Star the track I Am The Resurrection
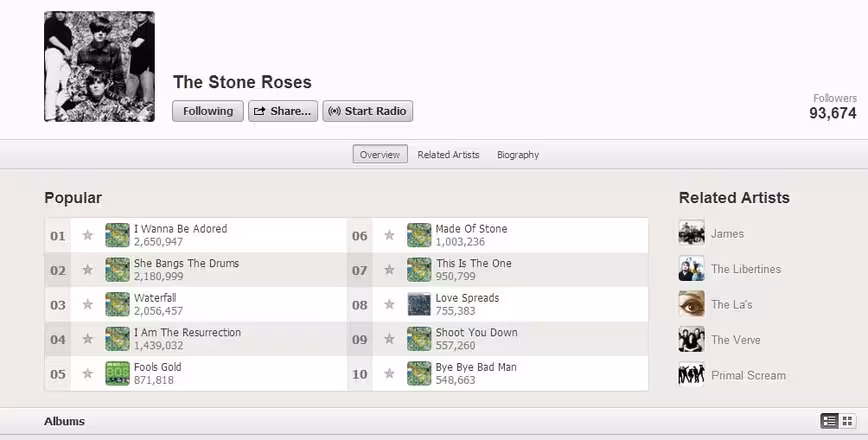Screen dimensions: 868x440 (87, 339)
